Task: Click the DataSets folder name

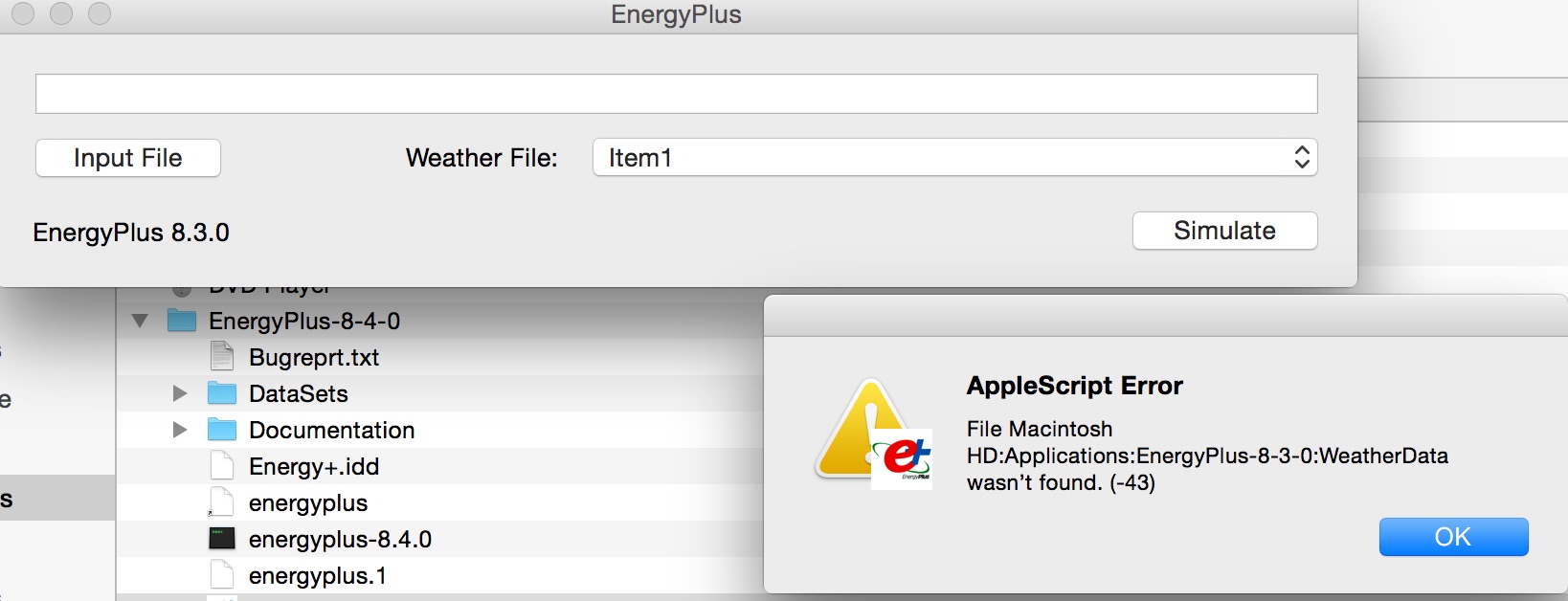Action: (x=299, y=393)
